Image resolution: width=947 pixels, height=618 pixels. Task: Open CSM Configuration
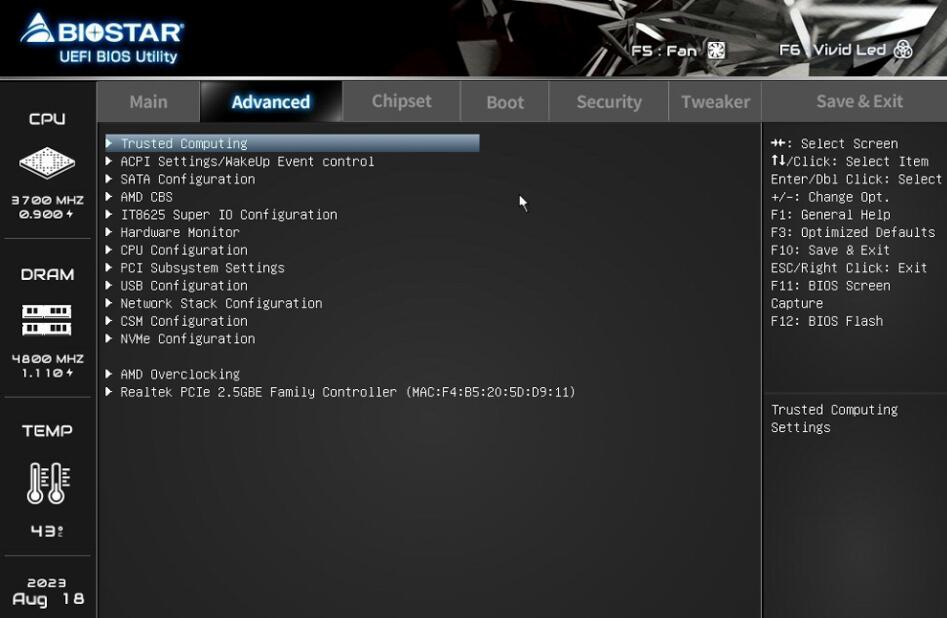[184, 321]
